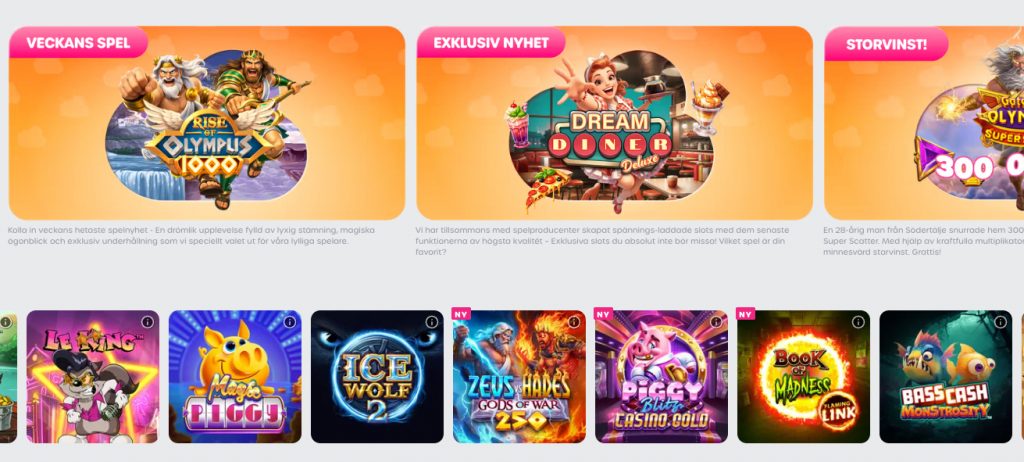The image size is (1024, 462).
Task: Launch the Ice Wolf 2 game thumbnail
Action: pos(377,376)
